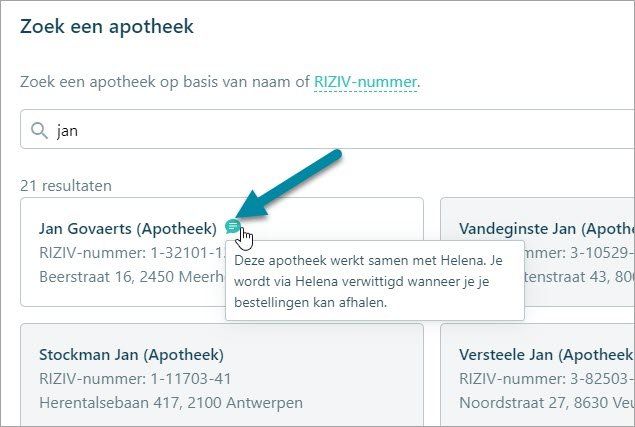The height and width of the screenshot is (427, 635).
Task: Click the Helena chat icon beside Jan Govaerts
Action: point(233,226)
